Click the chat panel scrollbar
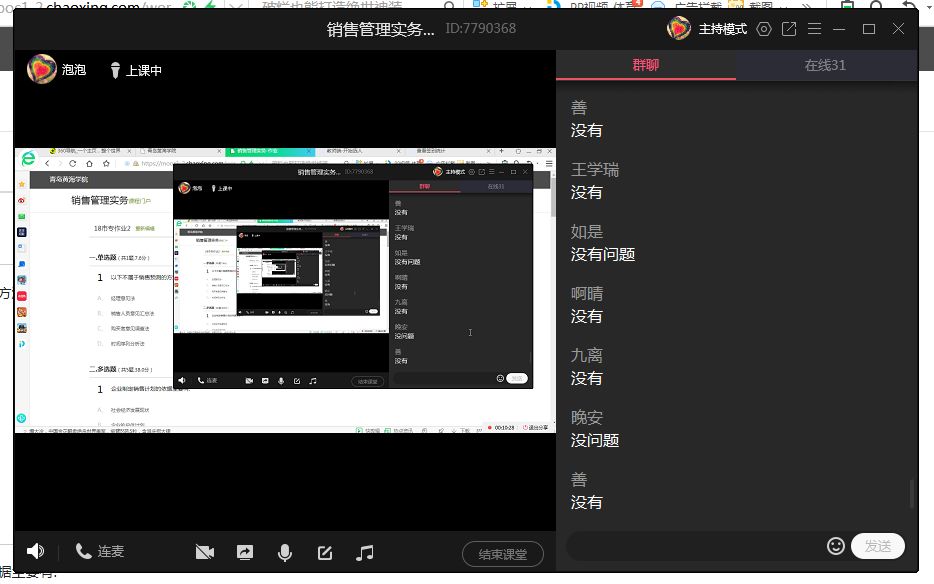Viewport: 934px width, 584px height. coord(911,495)
